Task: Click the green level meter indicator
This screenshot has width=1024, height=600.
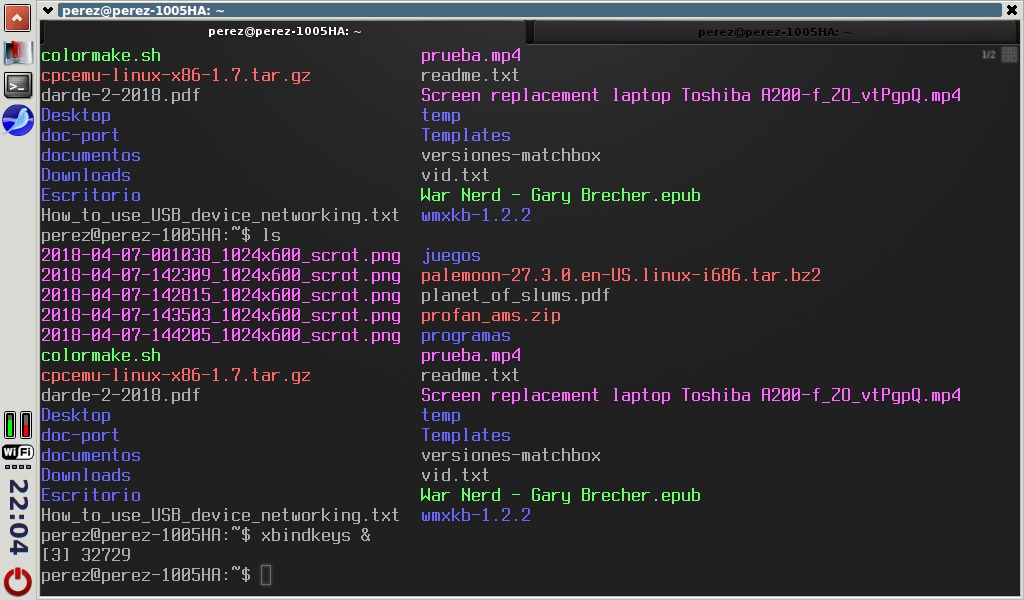Action: 11,425
